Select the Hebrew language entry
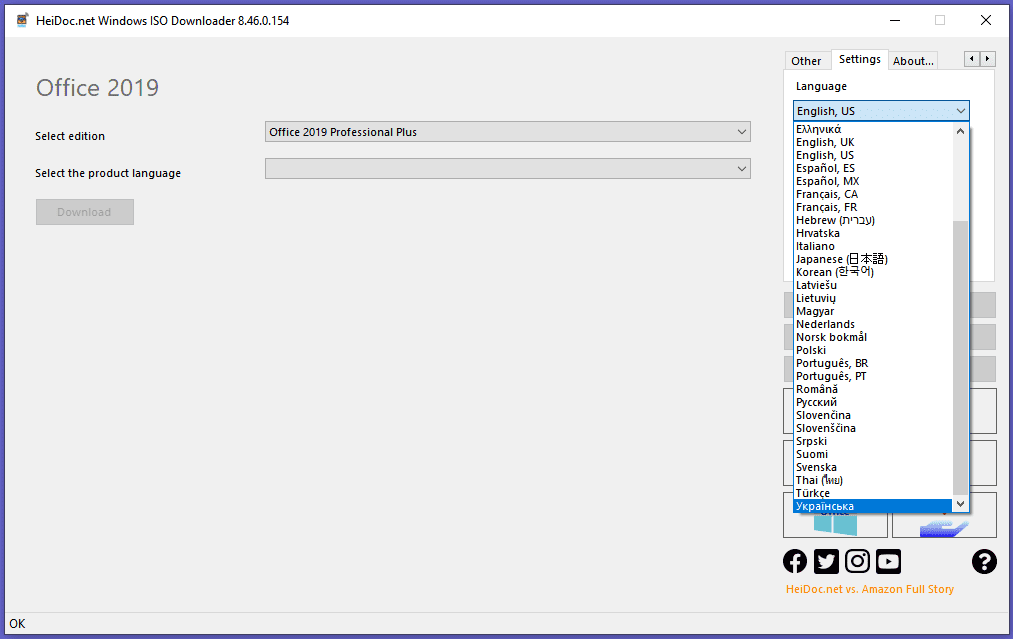 (x=873, y=220)
